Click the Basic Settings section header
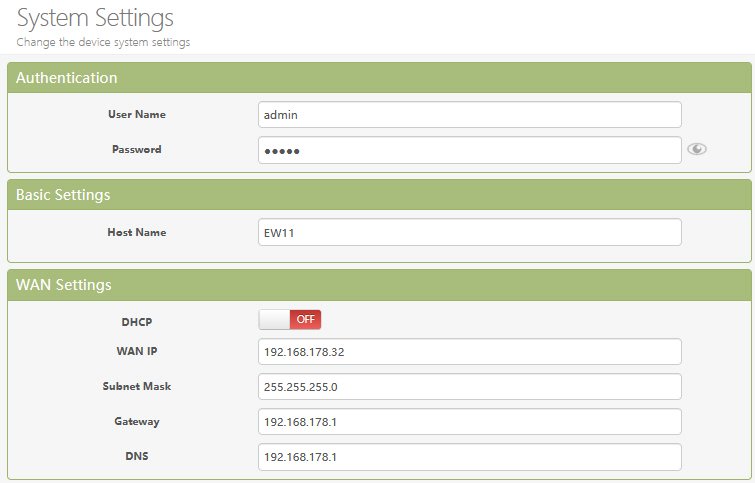Screen dimensions: 755x483 pyautogui.click(x=63, y=195)
